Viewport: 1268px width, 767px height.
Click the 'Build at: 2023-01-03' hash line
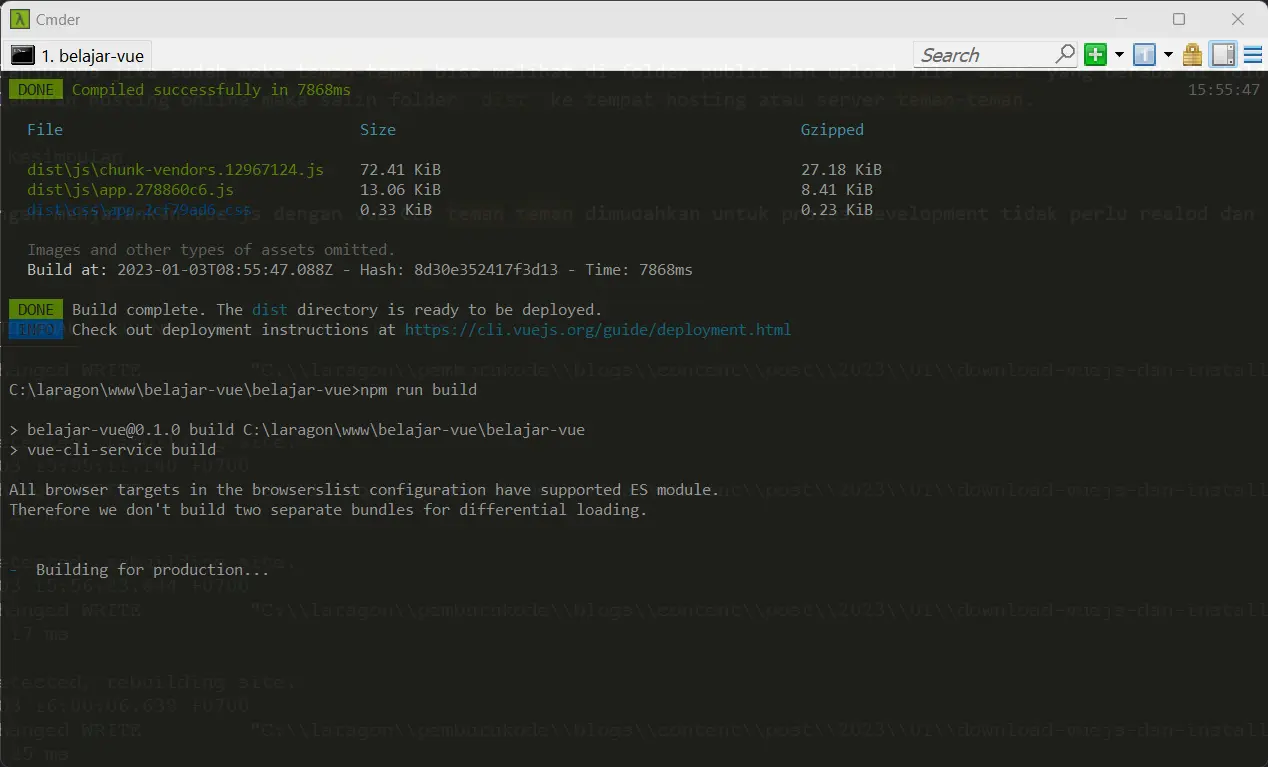pyautogui.click(x=360, y=270)
